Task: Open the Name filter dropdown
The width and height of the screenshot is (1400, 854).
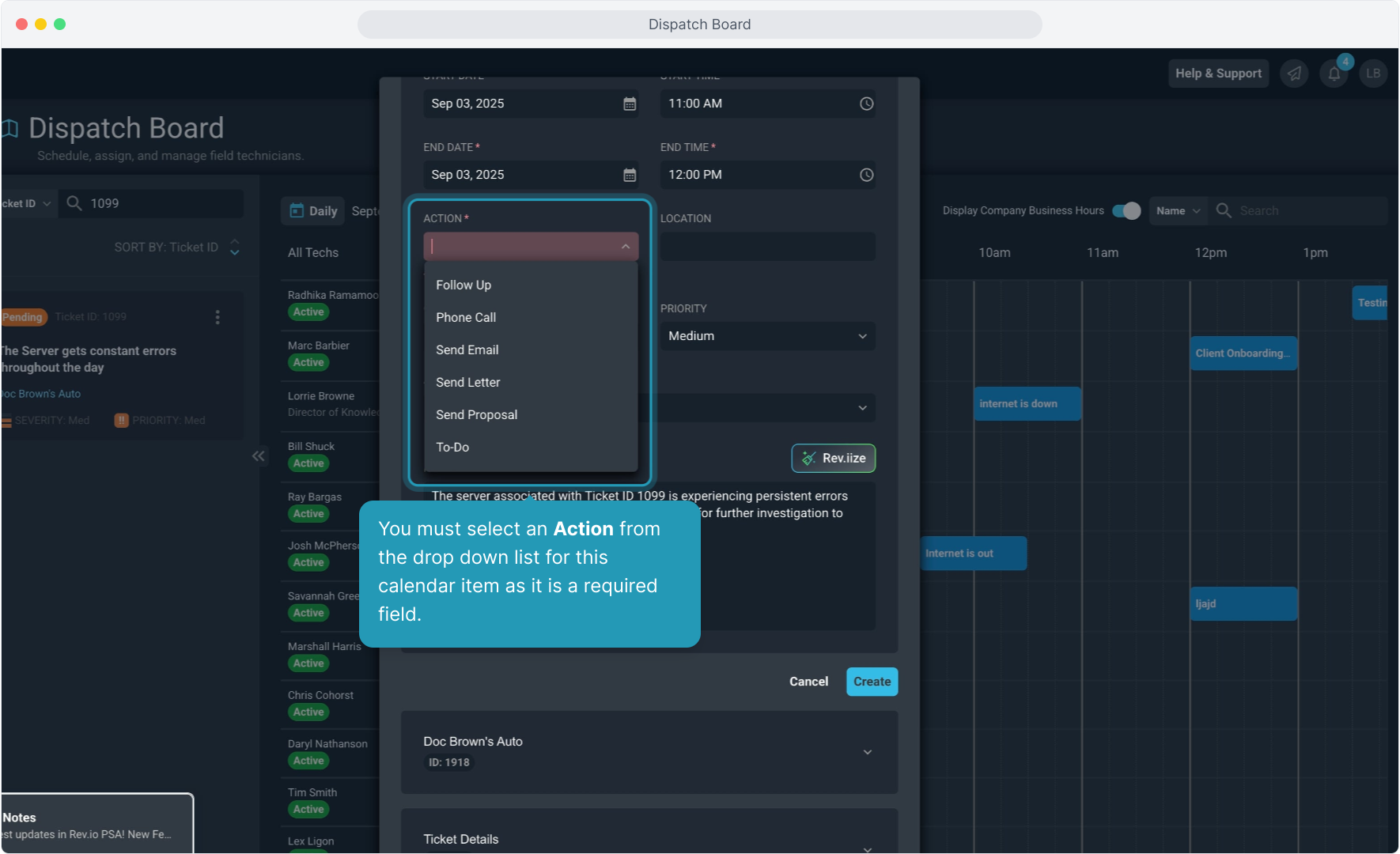Action: coord(1177,211)
